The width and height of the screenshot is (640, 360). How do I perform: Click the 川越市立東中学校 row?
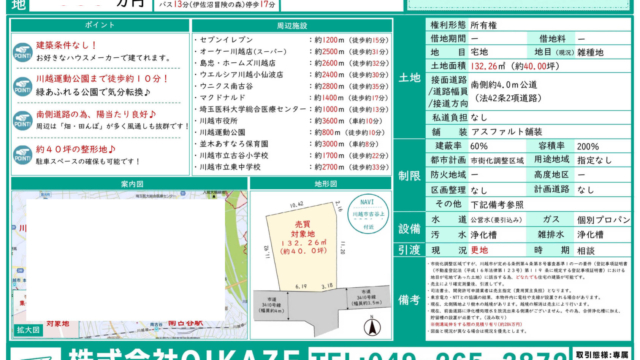pyautogui.click(x=292, y=167)
